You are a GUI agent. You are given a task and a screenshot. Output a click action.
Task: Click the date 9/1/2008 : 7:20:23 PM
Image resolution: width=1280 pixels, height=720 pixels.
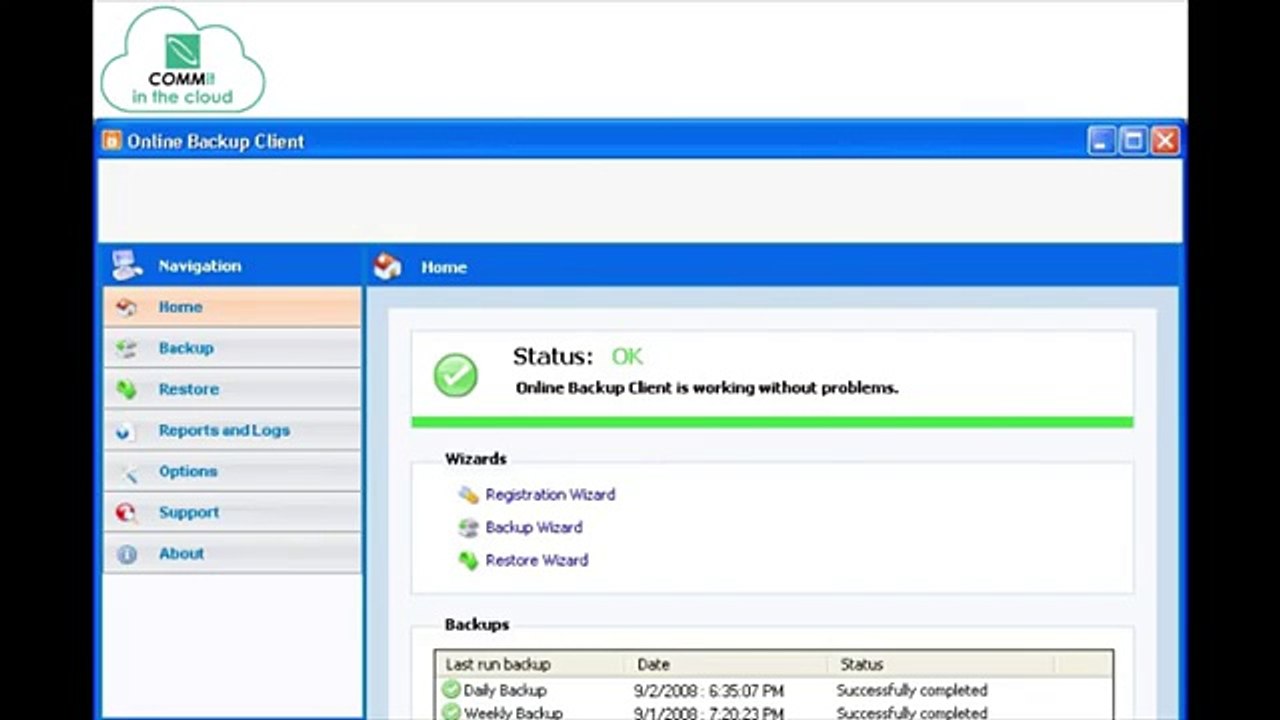[x=709, y=713]
